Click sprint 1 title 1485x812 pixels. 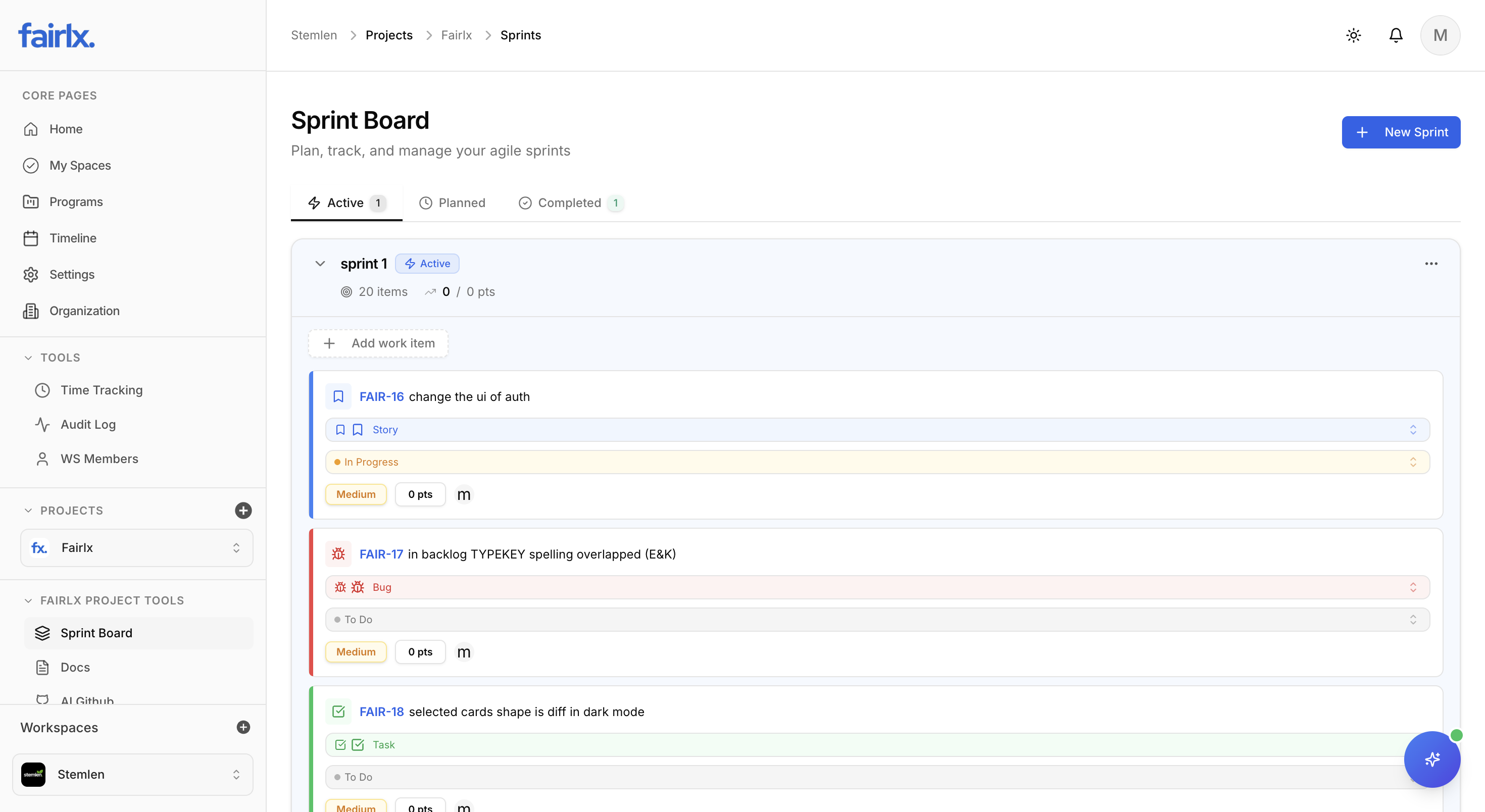coord(364,264)
